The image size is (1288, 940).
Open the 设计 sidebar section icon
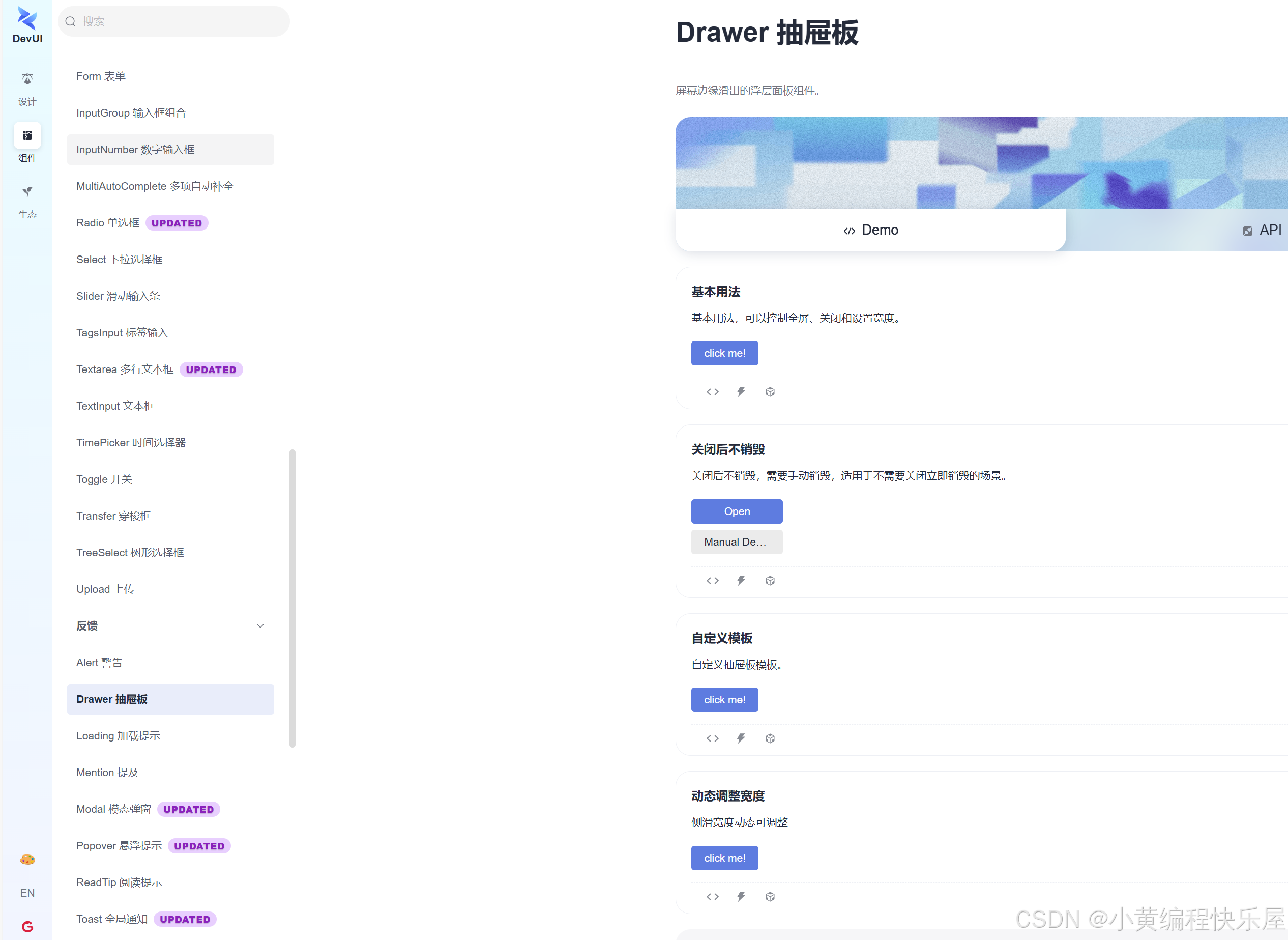pyautogui.click(x=27, y=87)
